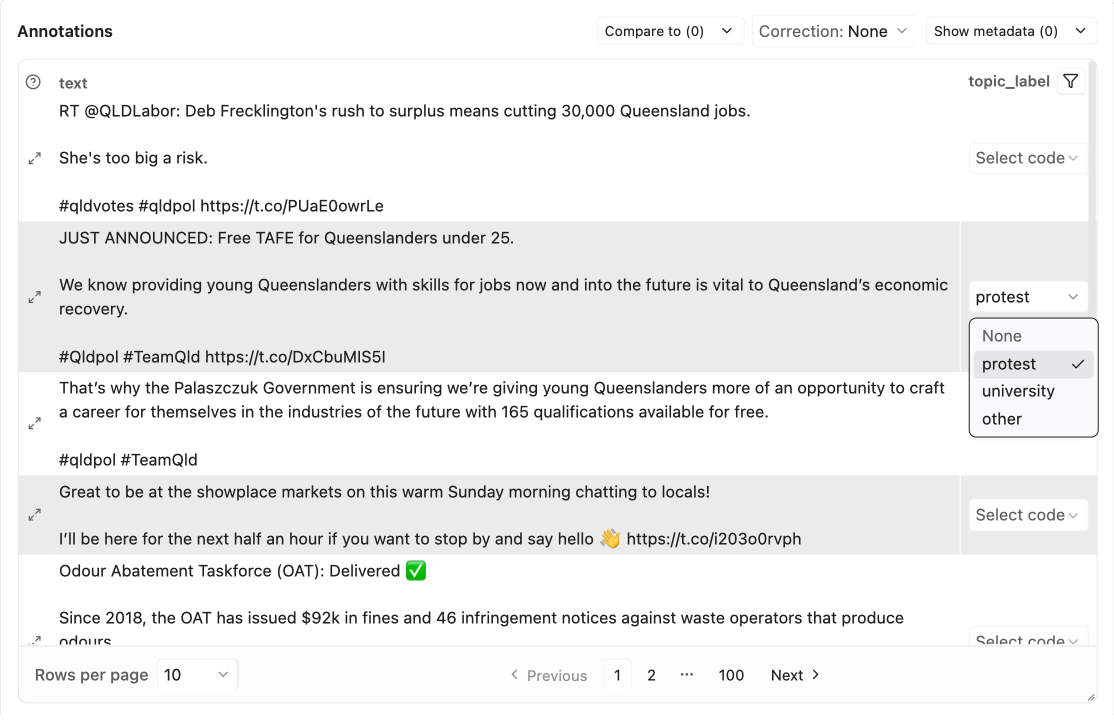Open Select code for the Odour Abatement row
The height and width of the screenshot is (728, 1114).
[x=1027, y=636]
